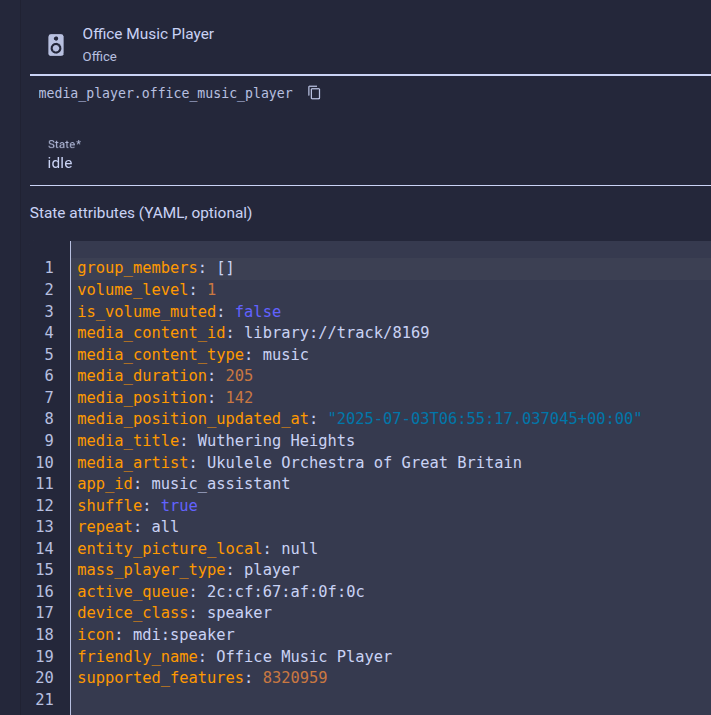Click the copy entity ID icon

click(314, 93)
